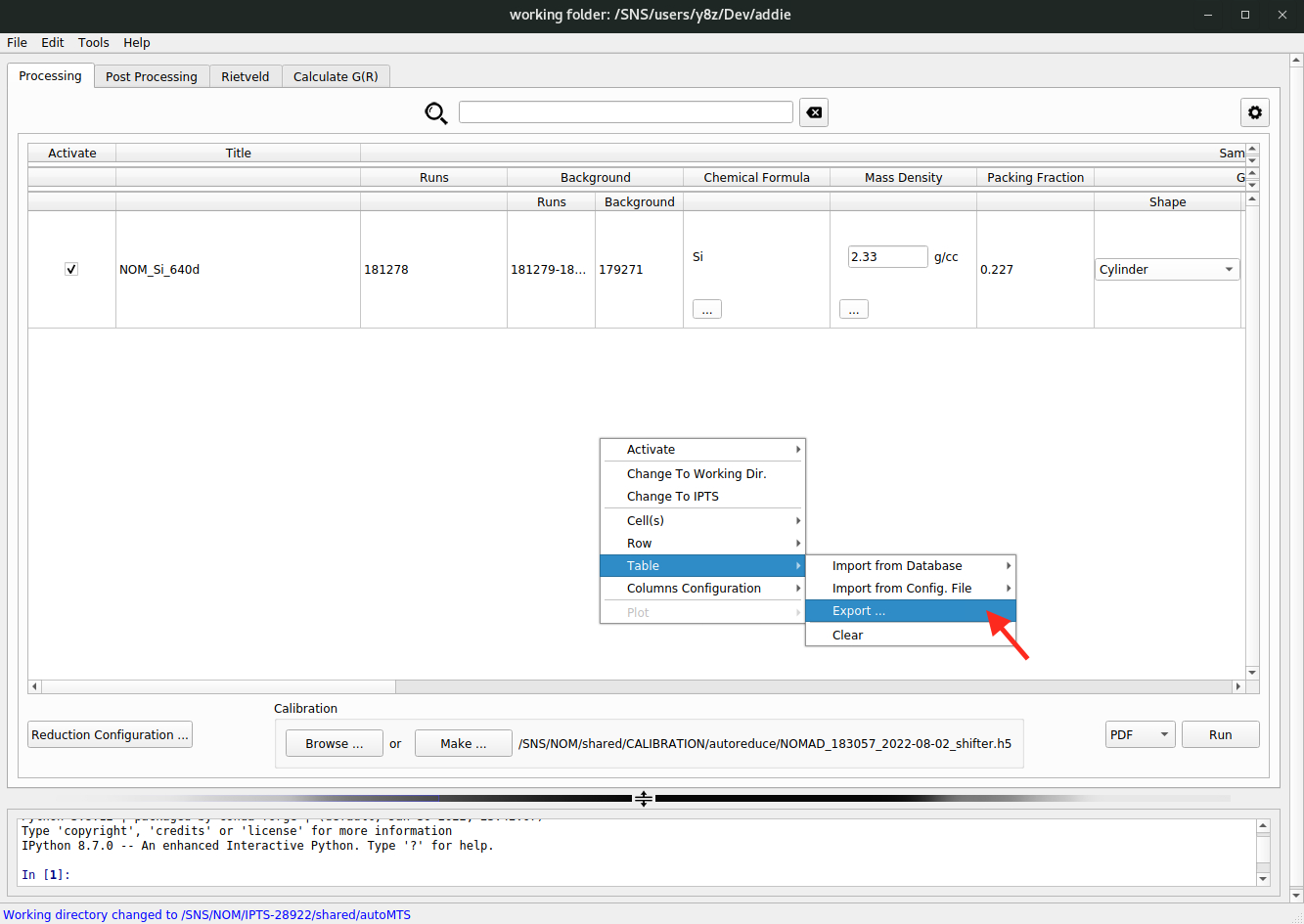
Task: Switch to the Post Processing tab
Action: (x=152, y=77)
